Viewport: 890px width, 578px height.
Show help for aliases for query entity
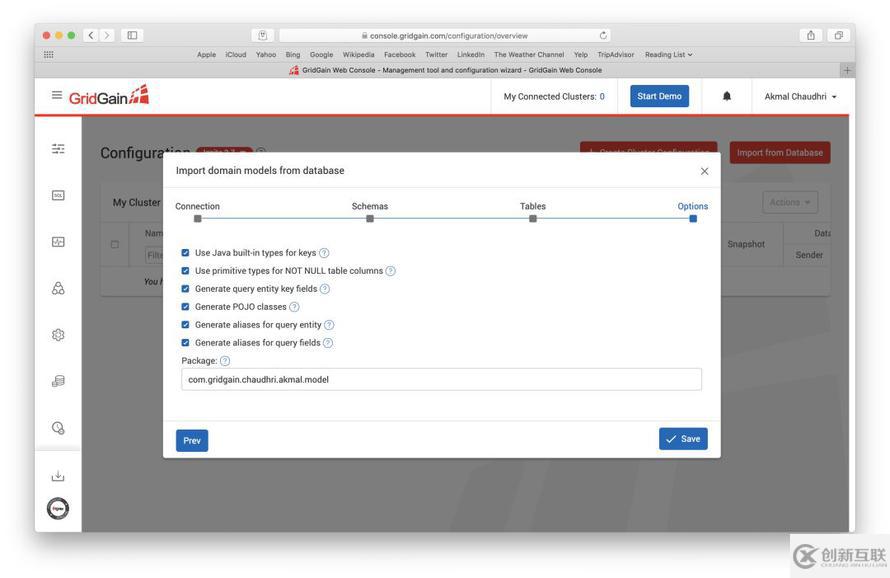(x=329, y=325)
